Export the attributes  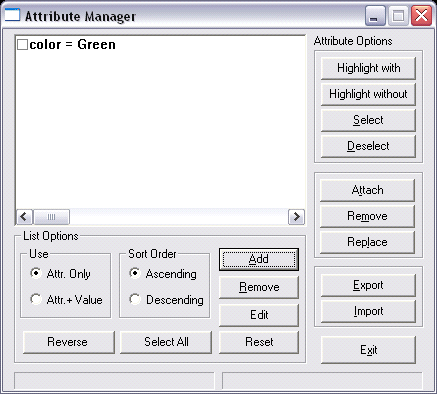[368, 285]
